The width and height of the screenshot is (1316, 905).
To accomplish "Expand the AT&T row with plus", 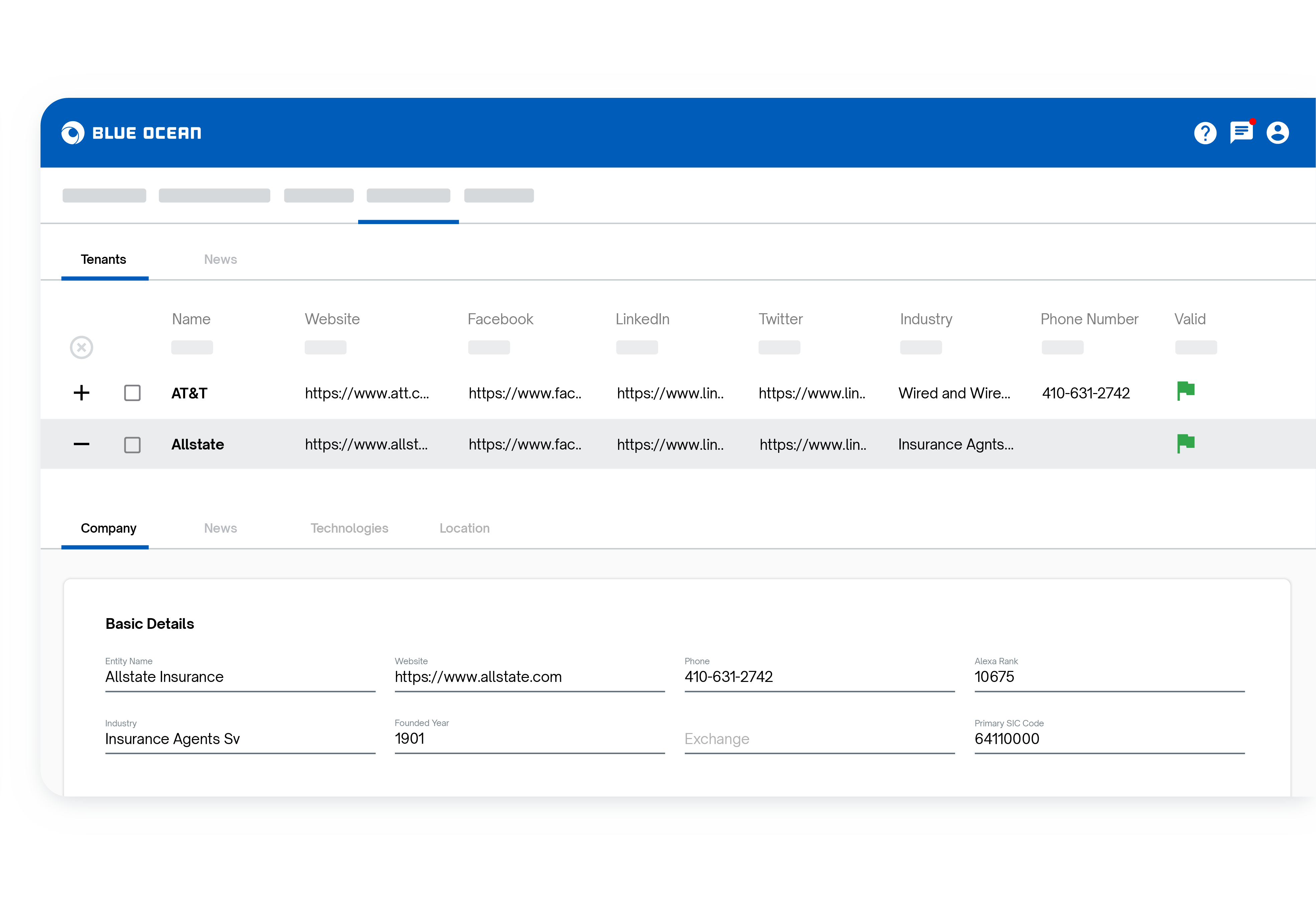I will pyautogui.click(x=82, y=393).
